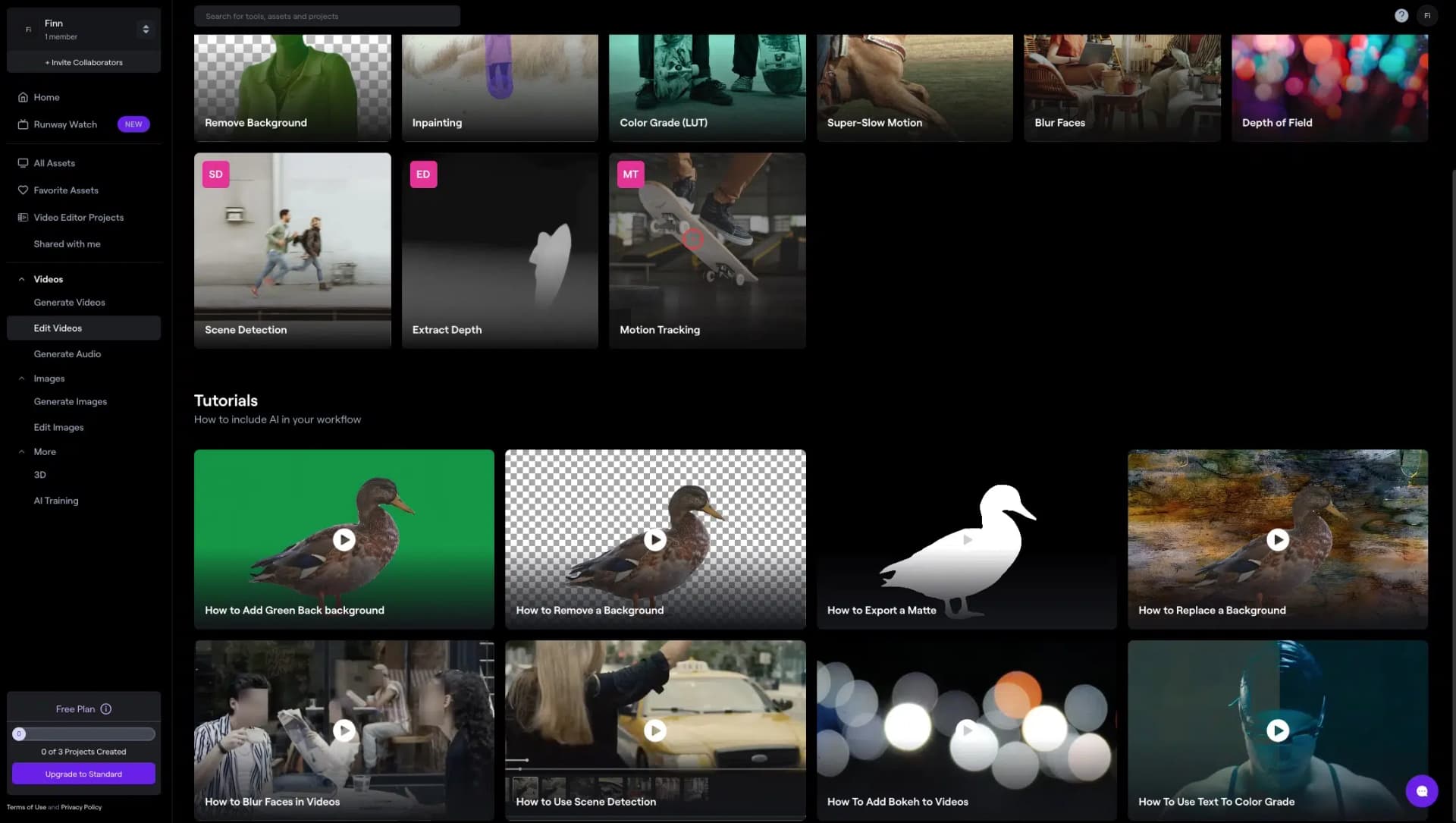Collapse the More section
The image size is (1456, 823).
[x=22, y=452]
